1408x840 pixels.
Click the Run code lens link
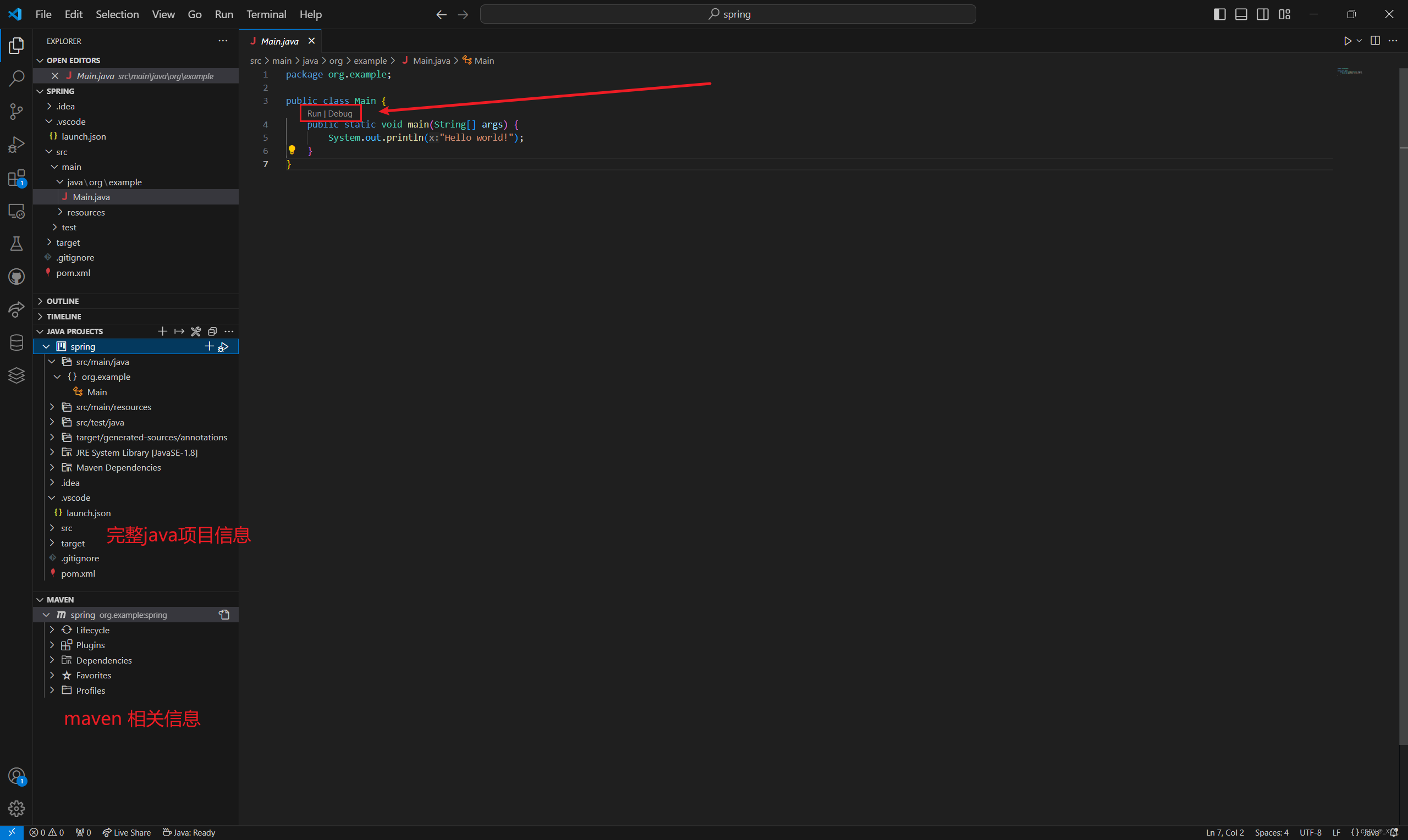[314, 114]
